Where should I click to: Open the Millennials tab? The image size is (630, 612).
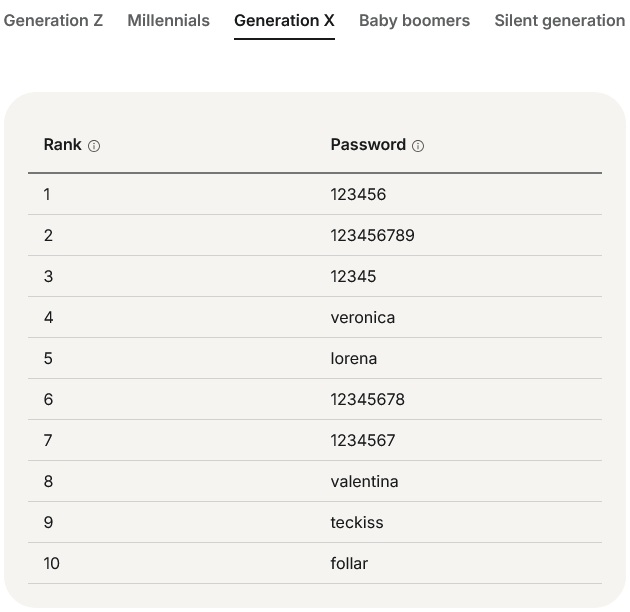pyautogui.click(x=168, y=20)
